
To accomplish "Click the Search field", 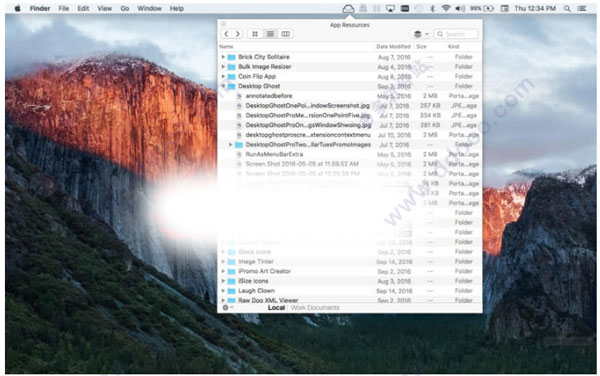I will click(x=456, y=34).
